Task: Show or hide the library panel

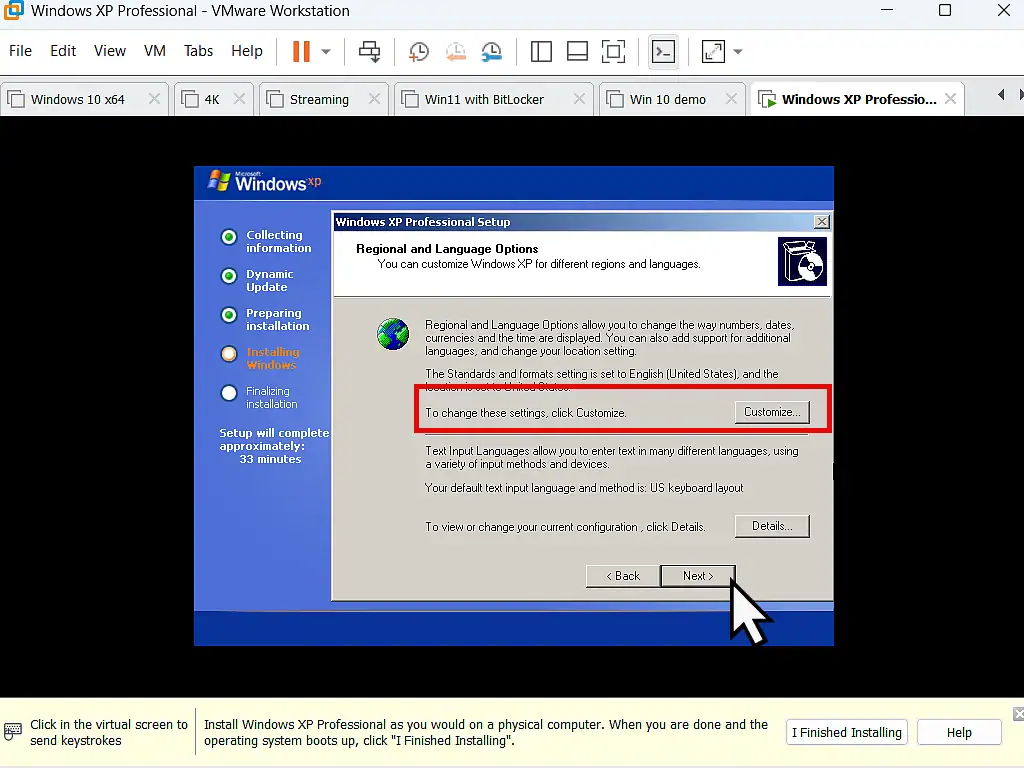Action: 542,51
